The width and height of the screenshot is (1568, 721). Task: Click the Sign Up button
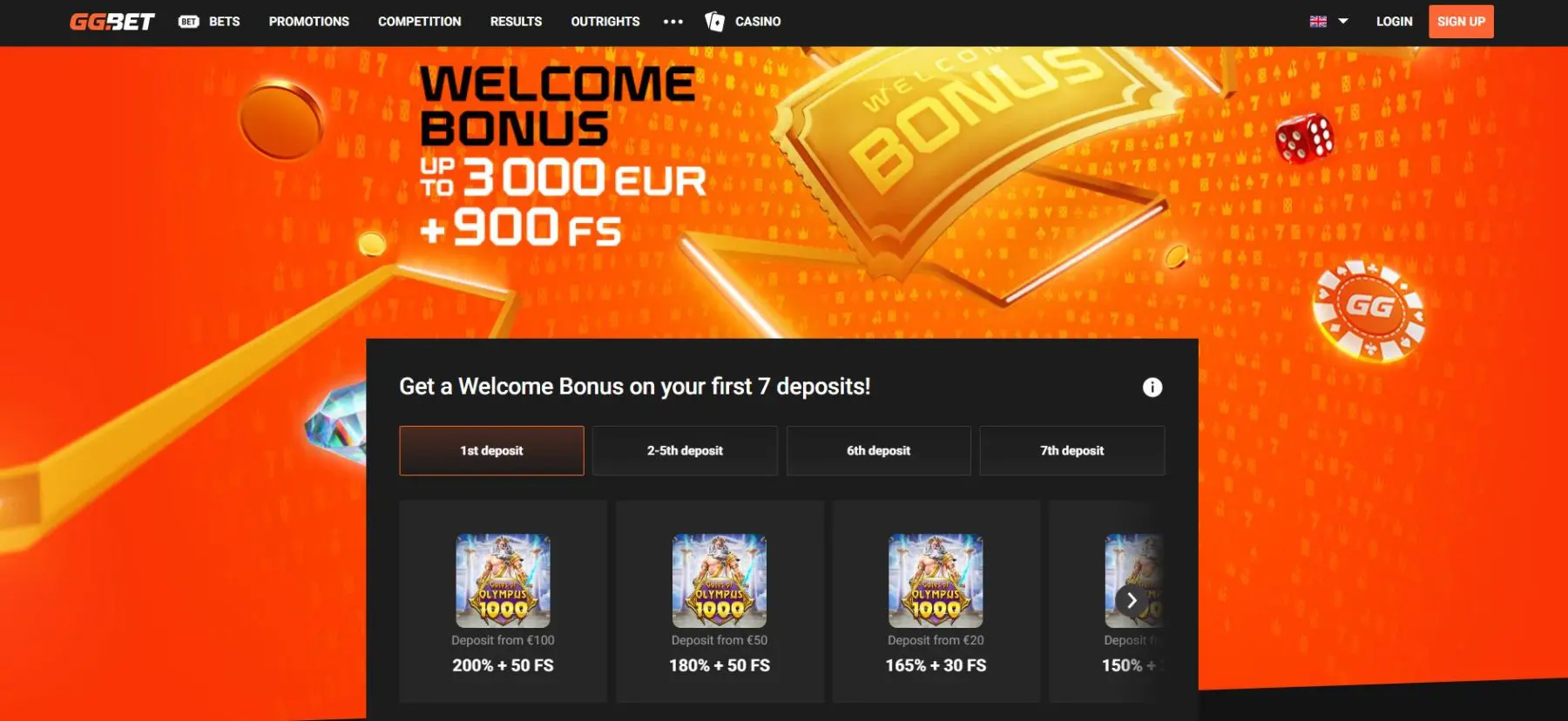[1461, 22]
